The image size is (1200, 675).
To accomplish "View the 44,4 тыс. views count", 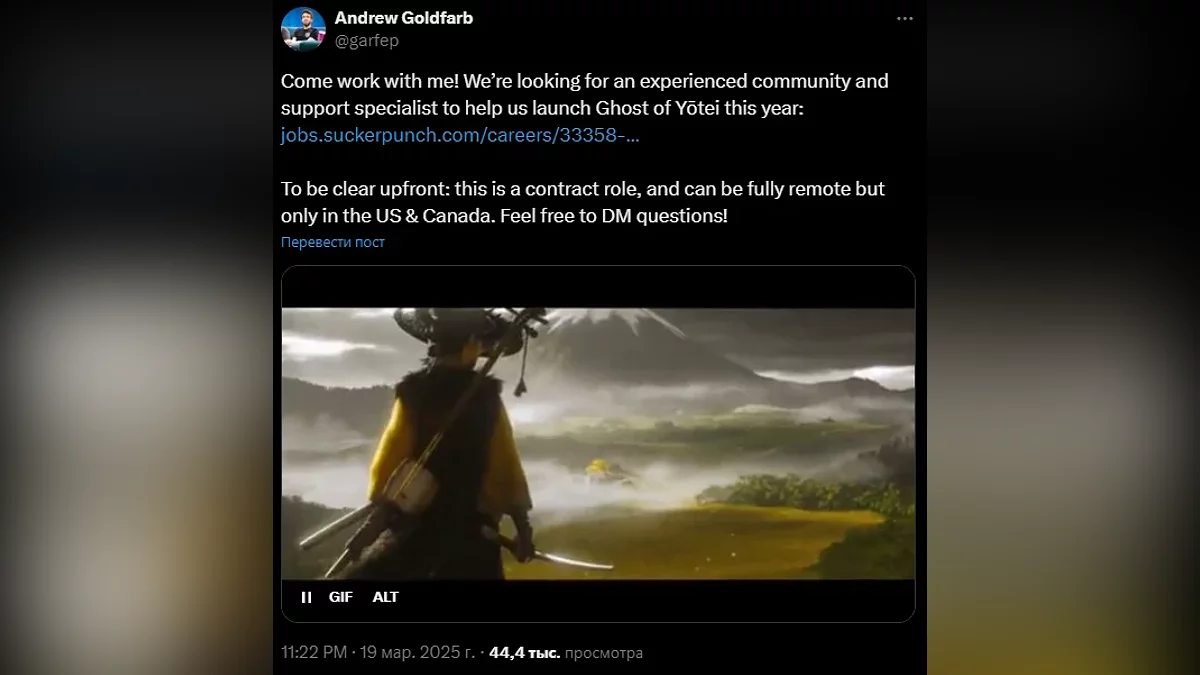I will point(525,653).
